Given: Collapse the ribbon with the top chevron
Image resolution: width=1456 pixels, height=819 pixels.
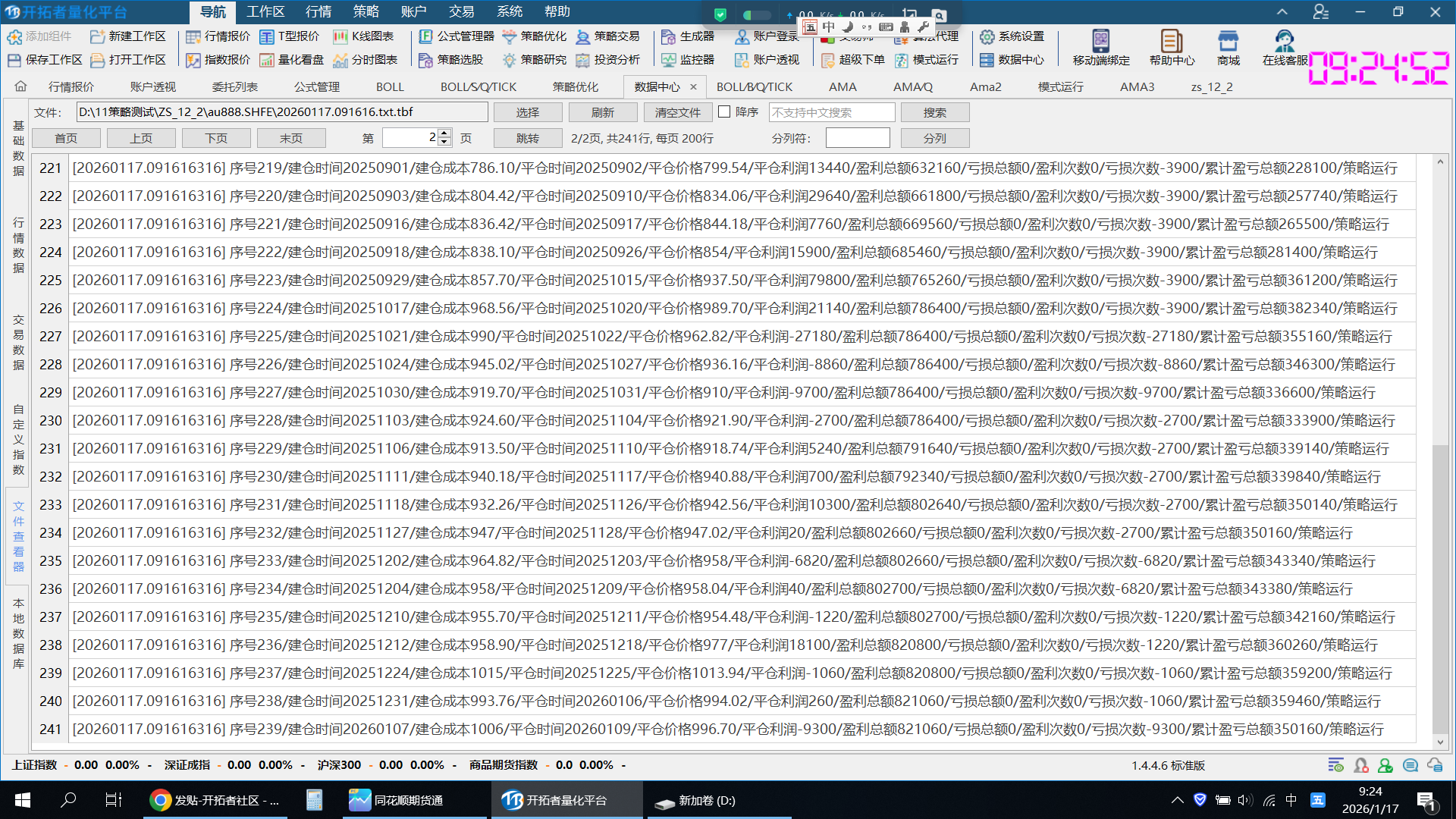Looking at the screenshot, I should click(1282, 12).
